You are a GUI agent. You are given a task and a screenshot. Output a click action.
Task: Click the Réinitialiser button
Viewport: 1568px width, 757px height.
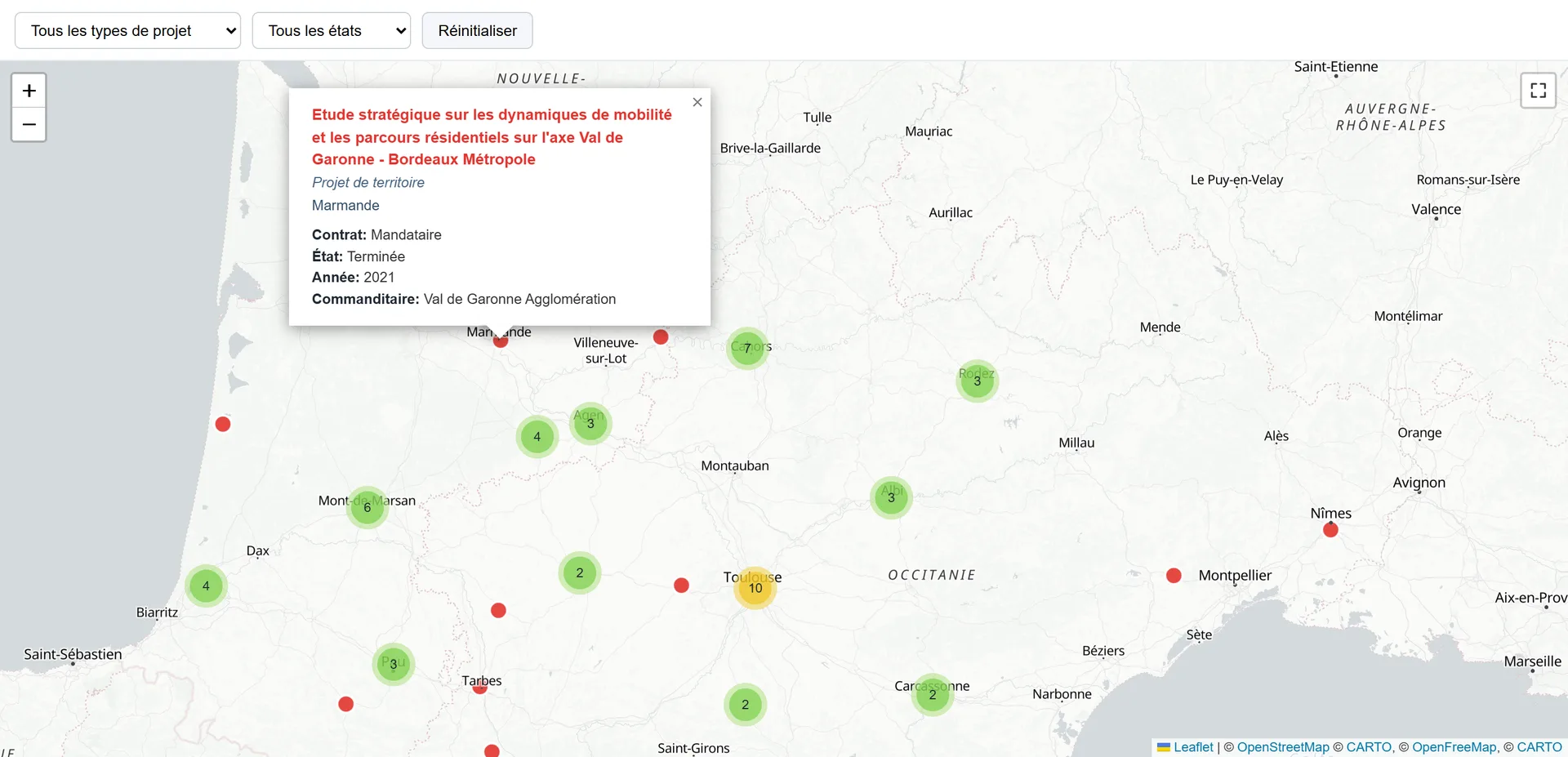477,31
